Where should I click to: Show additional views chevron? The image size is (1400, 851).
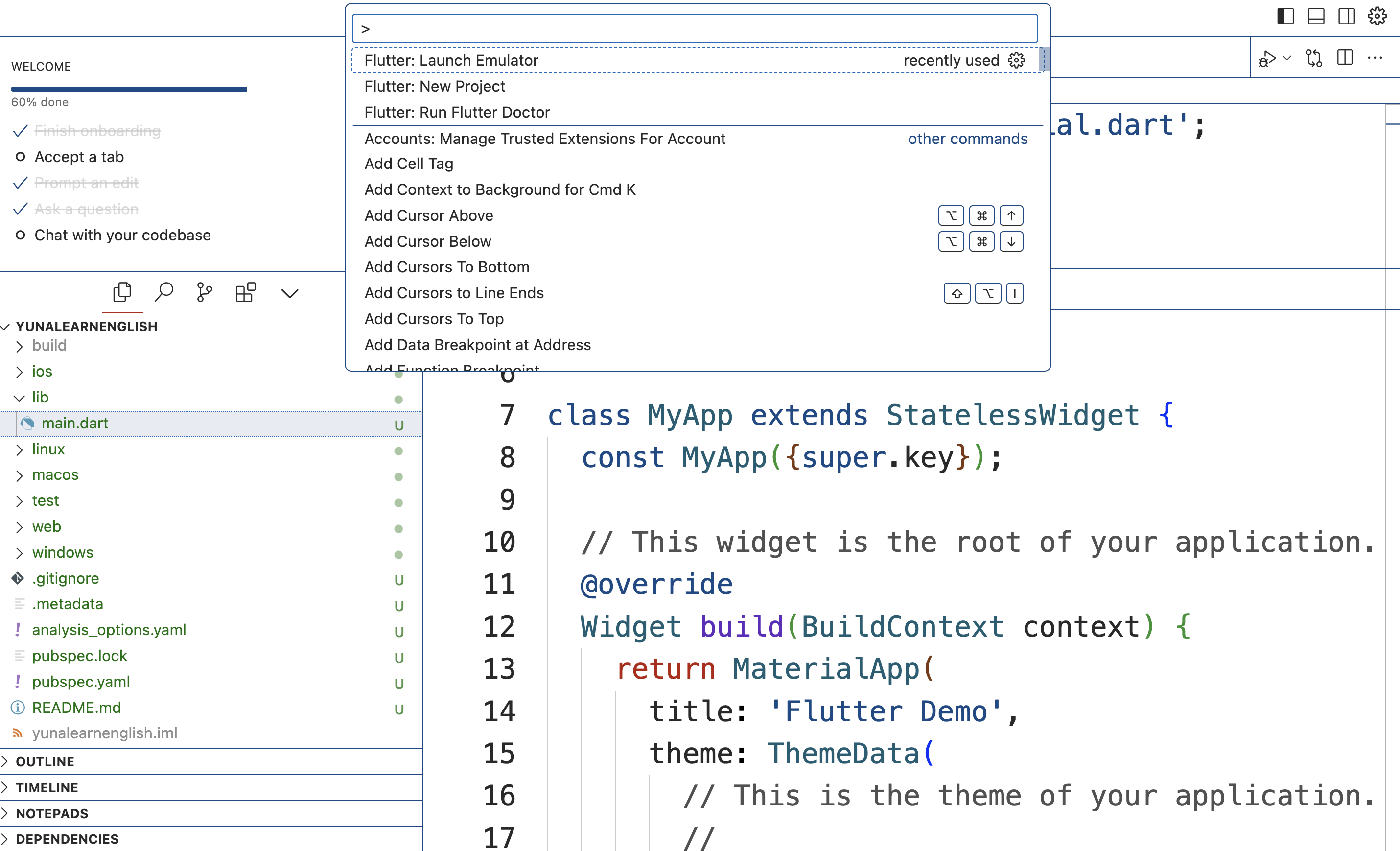(290, 293)
